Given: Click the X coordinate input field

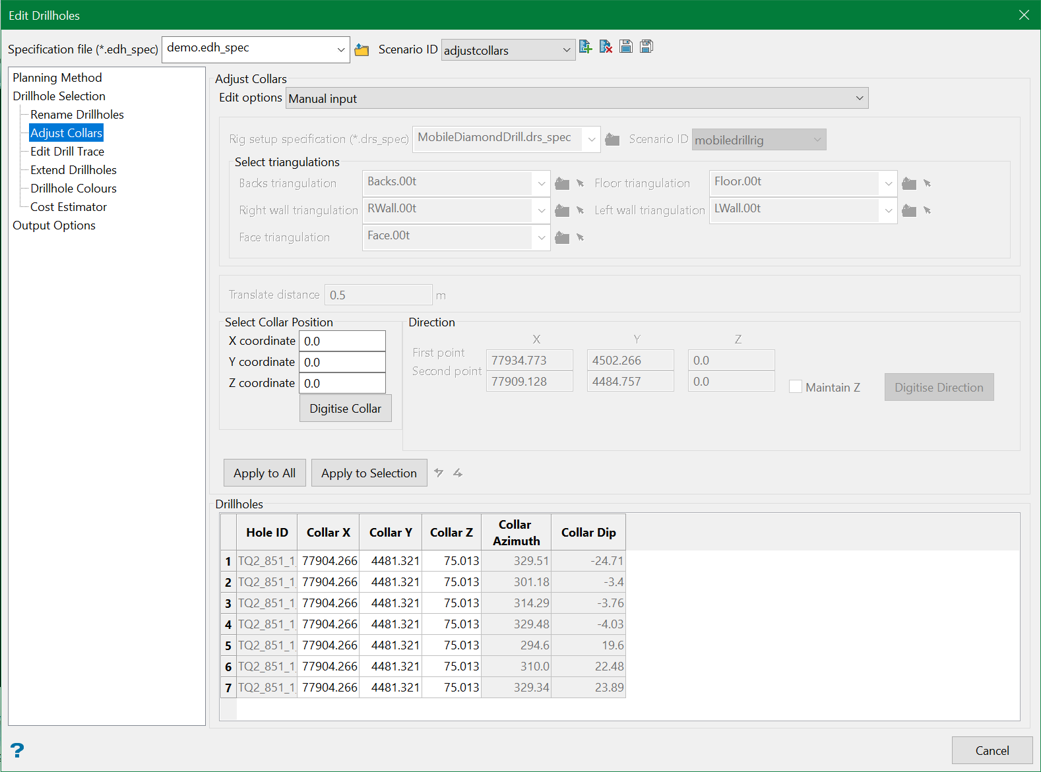Looking at the screenshot, I should point(342,341).
